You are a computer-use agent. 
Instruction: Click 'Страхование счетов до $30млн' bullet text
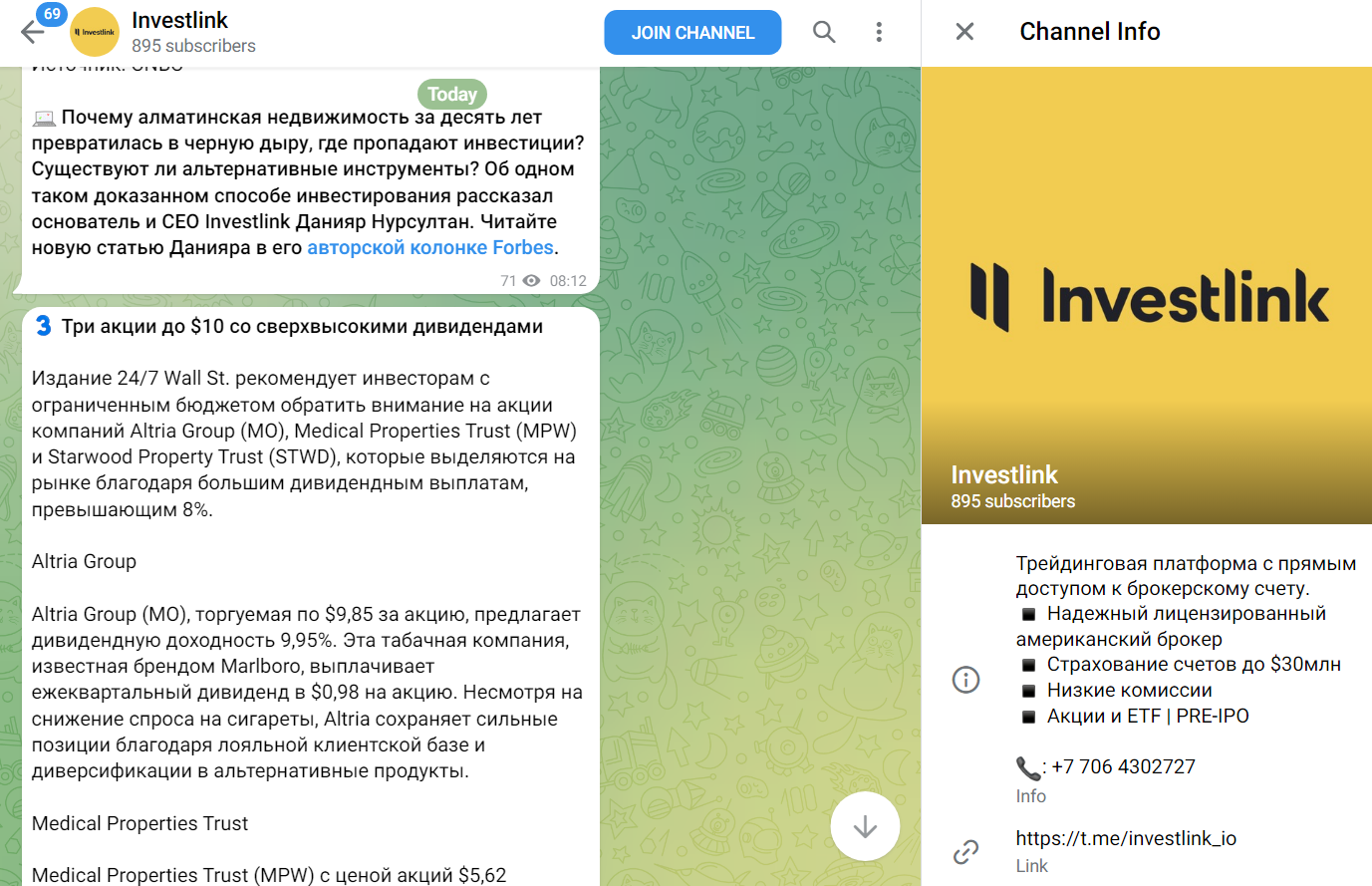[1194, 664]
